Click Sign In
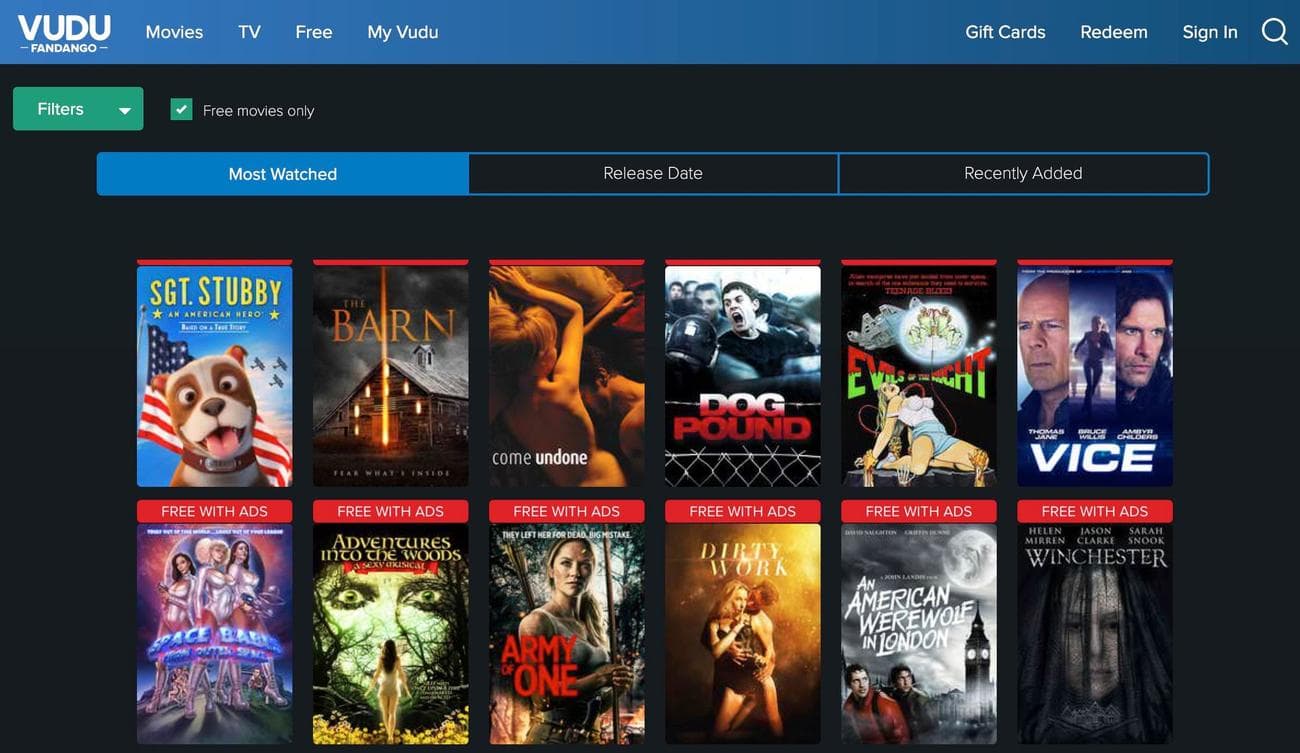This screenshot has height=753, width=1300. [1209, 32]
